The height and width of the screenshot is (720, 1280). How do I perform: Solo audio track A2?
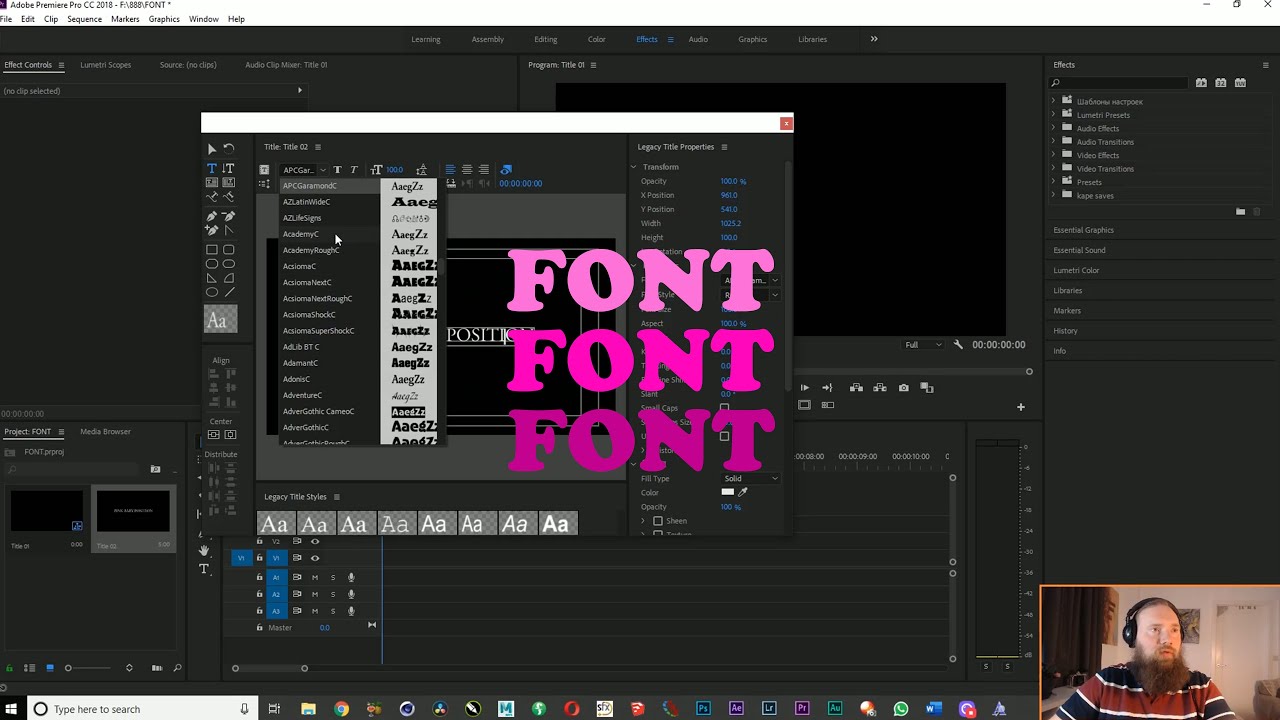(333, 594)
